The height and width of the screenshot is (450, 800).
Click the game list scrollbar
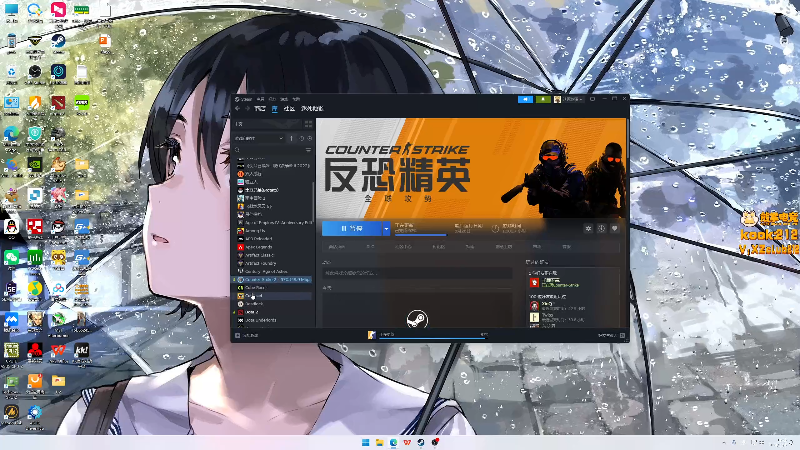[313, 202]
